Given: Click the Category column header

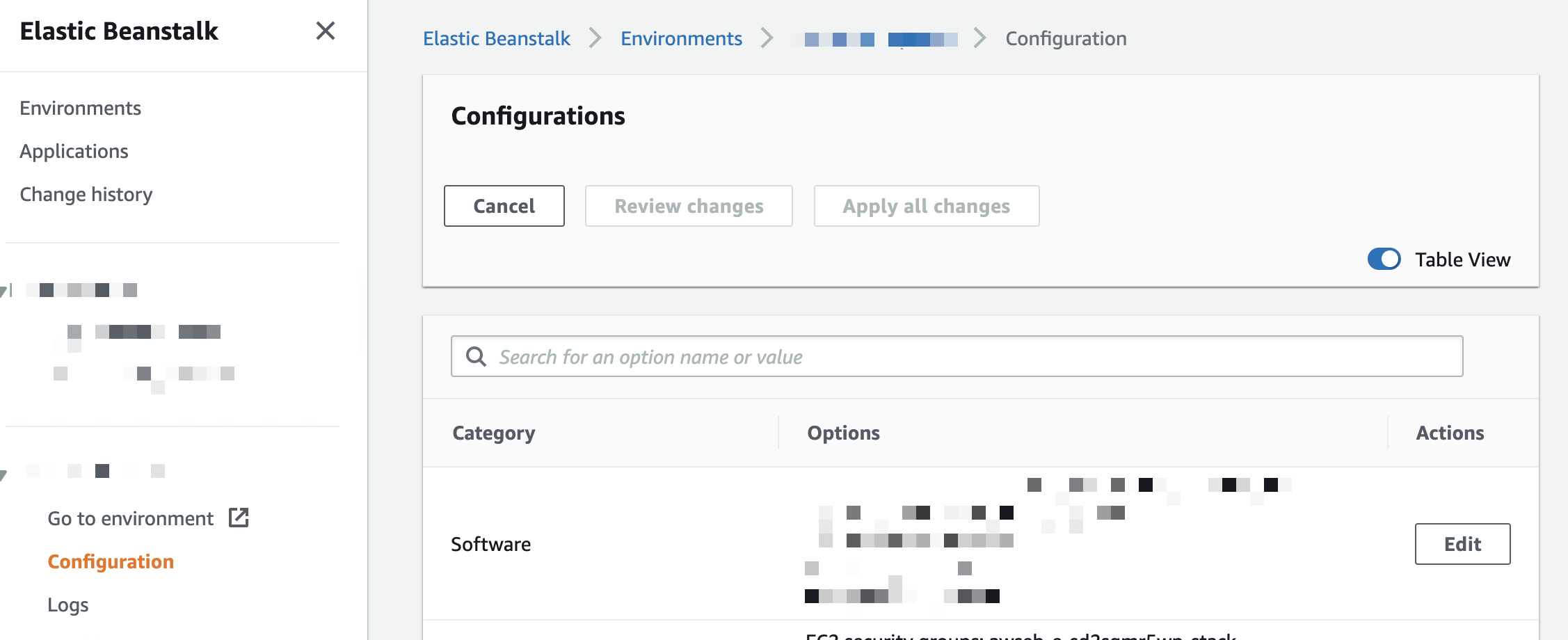Looking at the screenshot, I should [x=494, y=433].
